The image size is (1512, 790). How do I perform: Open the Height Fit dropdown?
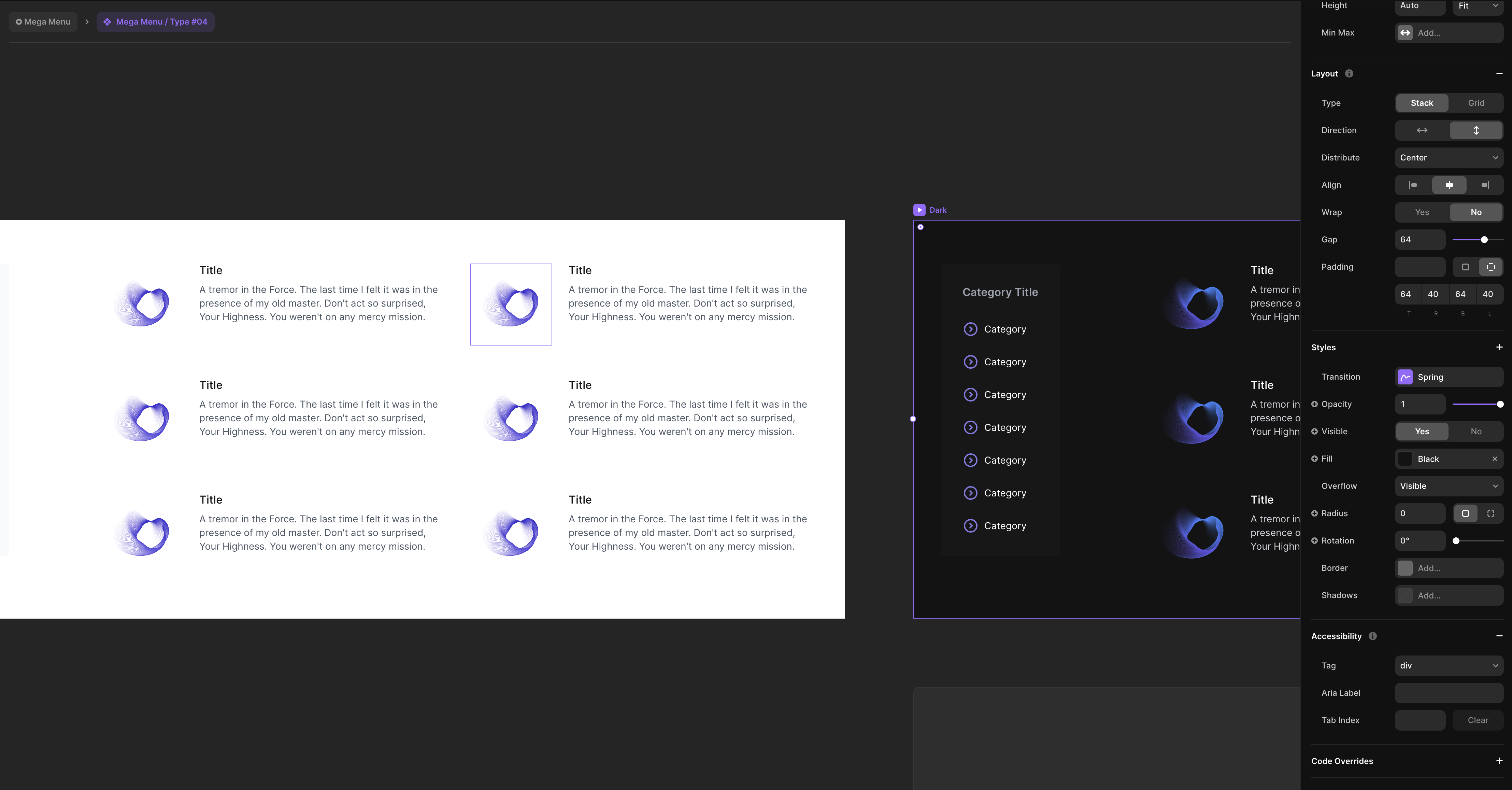1478,6
